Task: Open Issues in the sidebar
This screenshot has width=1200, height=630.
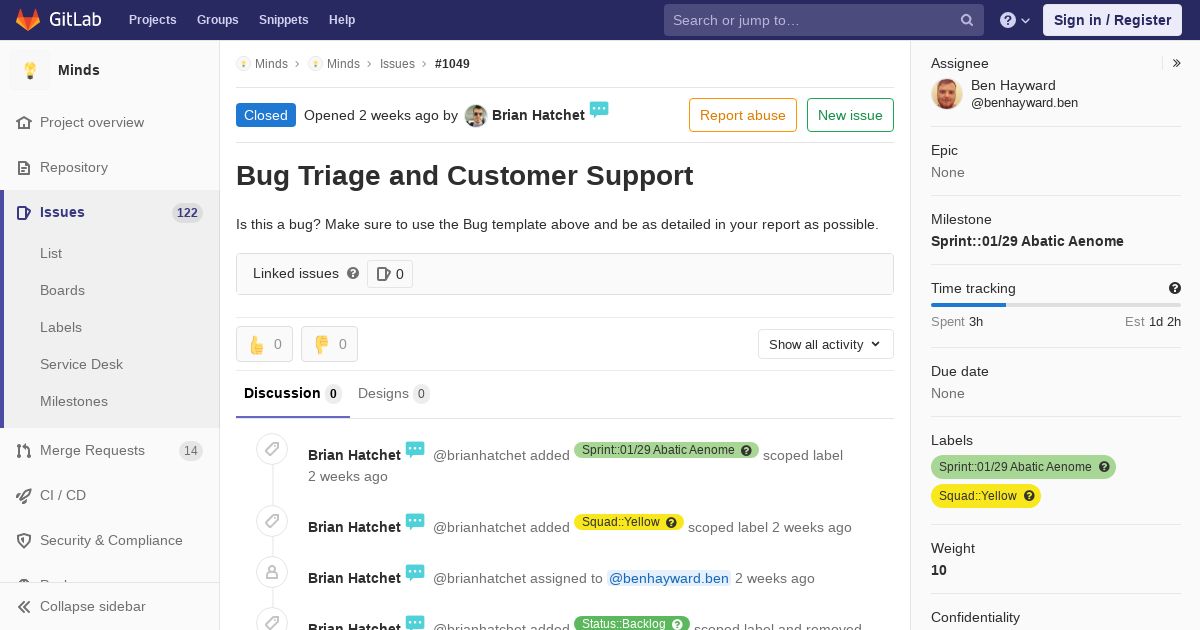Action: tap(62, 212)
